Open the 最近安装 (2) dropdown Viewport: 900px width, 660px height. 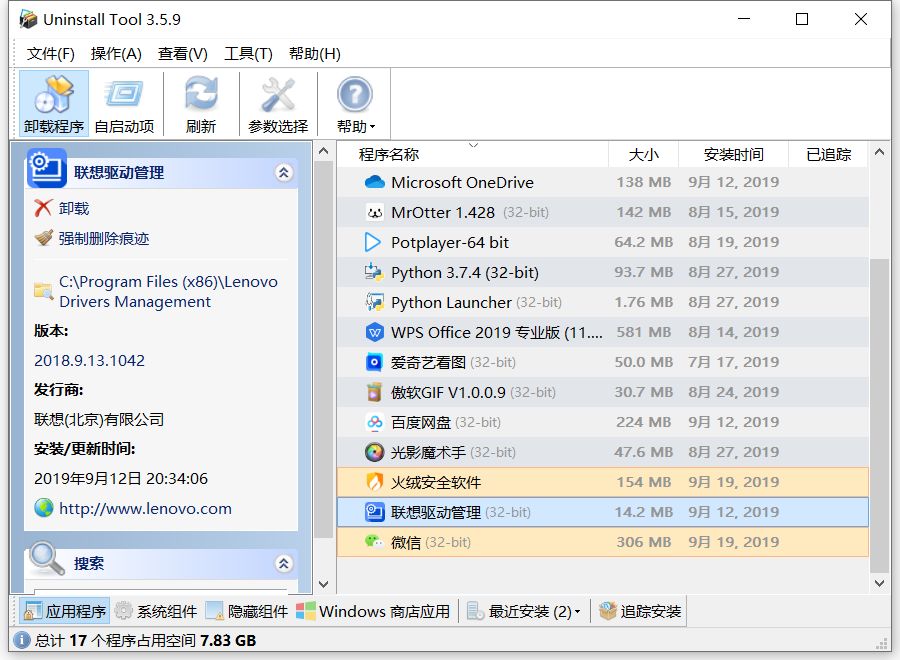coord(523,611)
